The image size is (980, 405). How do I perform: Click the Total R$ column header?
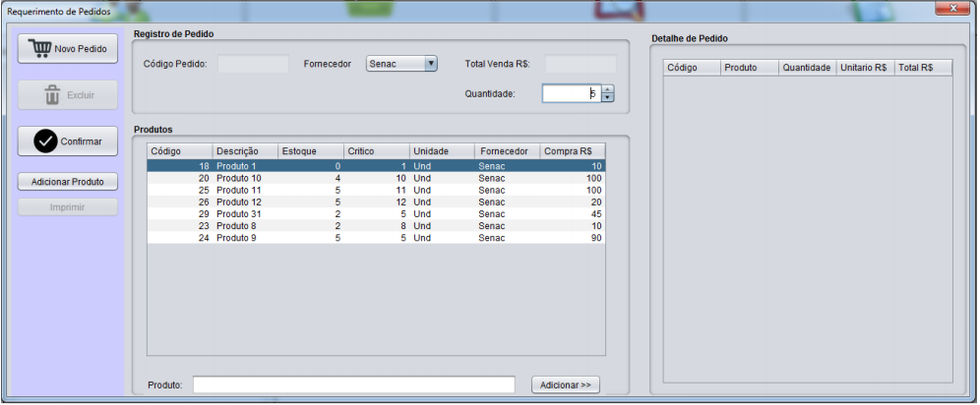click(923, 68)
